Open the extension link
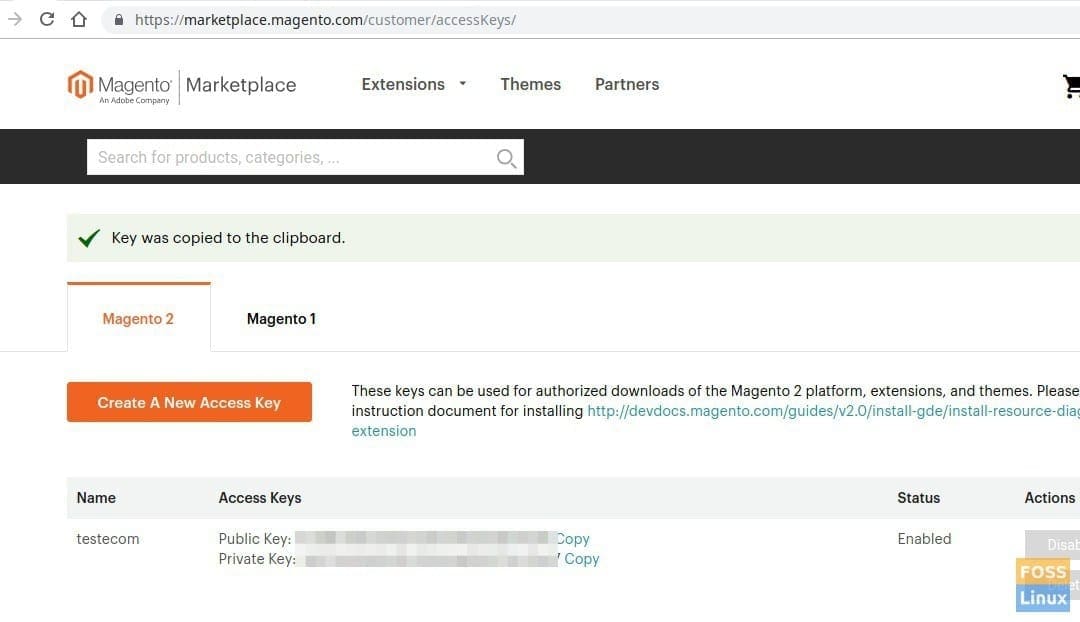This screenshot has height=622, width=1080. point(384,431)
